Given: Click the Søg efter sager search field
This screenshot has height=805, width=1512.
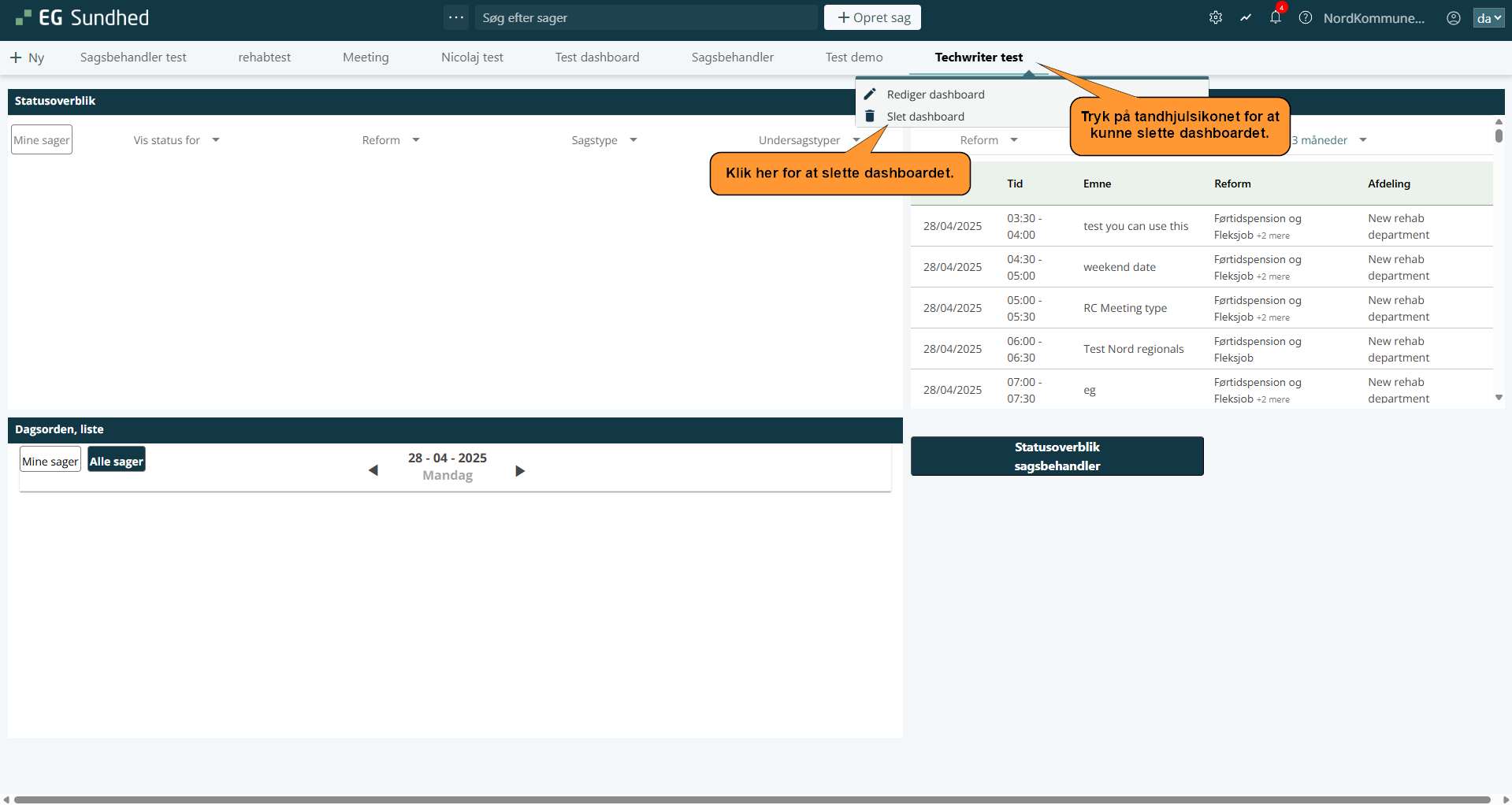Looking at the screenshot, I should [x=646, y=17].
